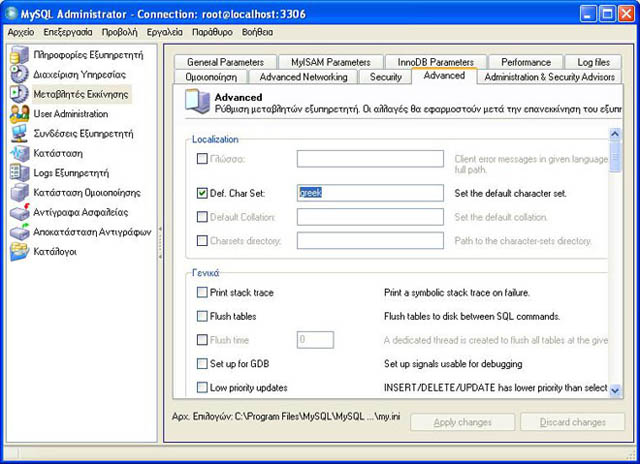Image resolution: width=640 pixels, height=464 pixels.
Task: Click the Server Logs icon (Logs Εξυπηρετητή)
Action: tap(19, 173)
